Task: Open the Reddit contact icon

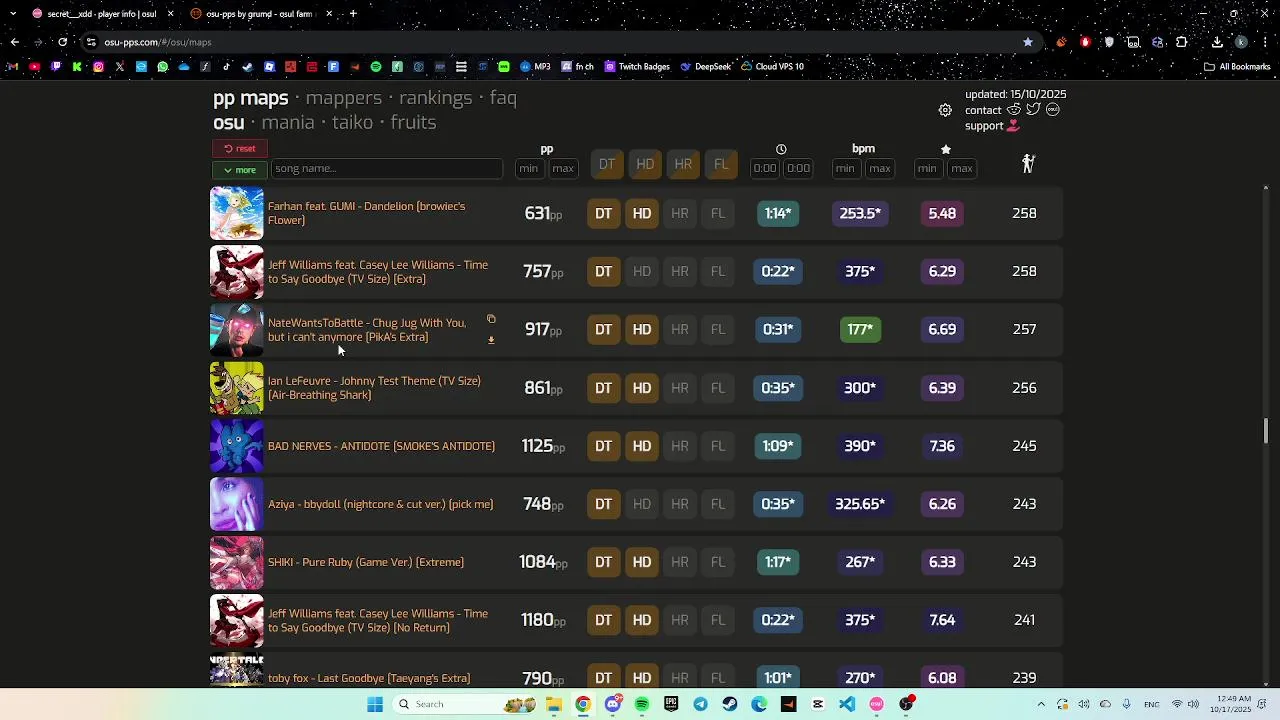Action: tap(1014, 109)
